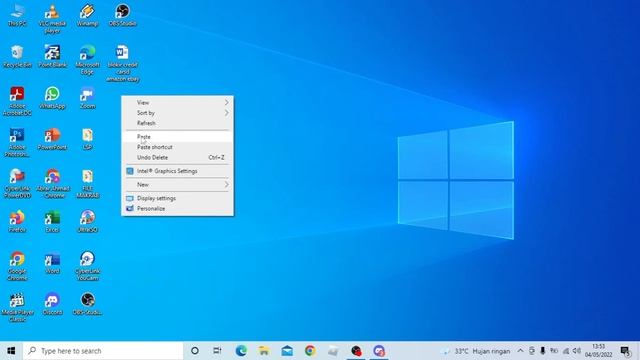Launch Edge from the taskbar
This screenshot has width=640, height=360.
241,351
